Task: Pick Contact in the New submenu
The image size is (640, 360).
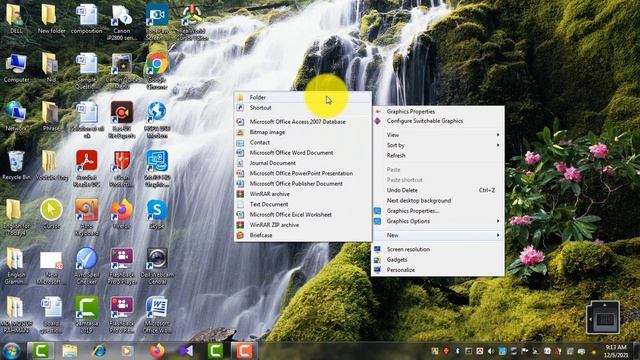Action: 302,142
